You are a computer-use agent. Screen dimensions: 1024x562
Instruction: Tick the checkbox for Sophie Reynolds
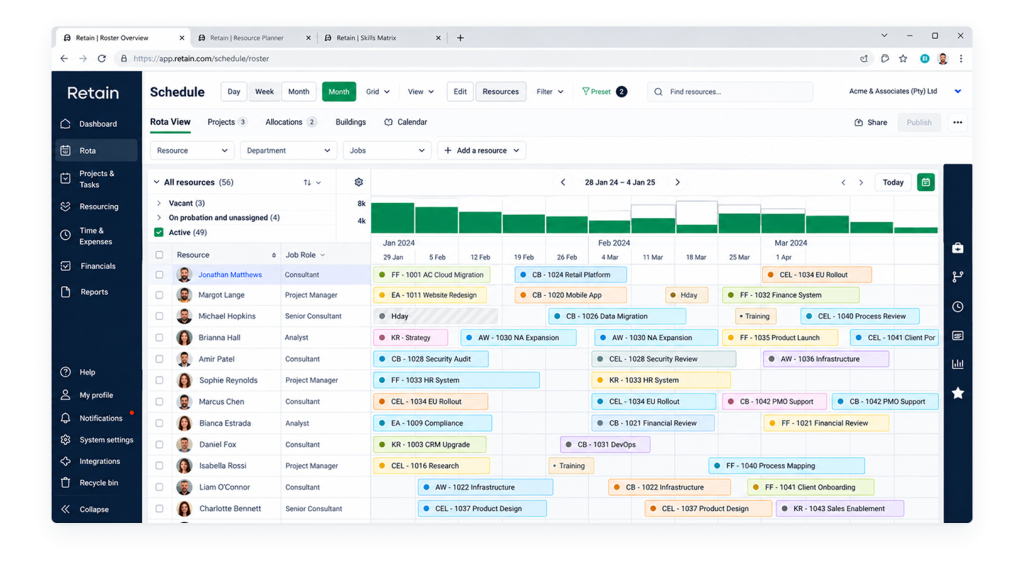pos(159,380)
